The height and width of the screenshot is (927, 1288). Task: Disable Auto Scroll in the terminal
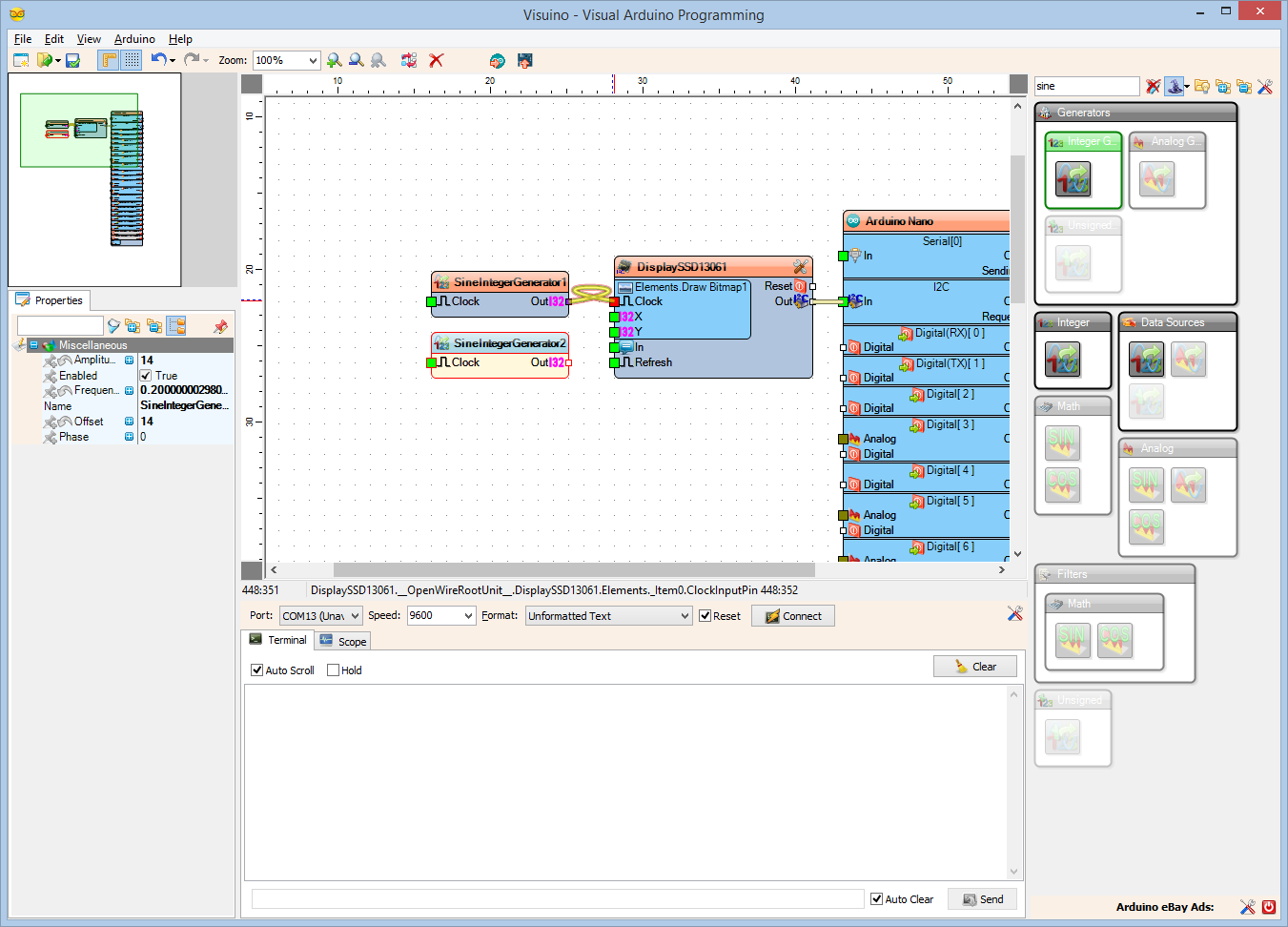[x=256, y=669]
